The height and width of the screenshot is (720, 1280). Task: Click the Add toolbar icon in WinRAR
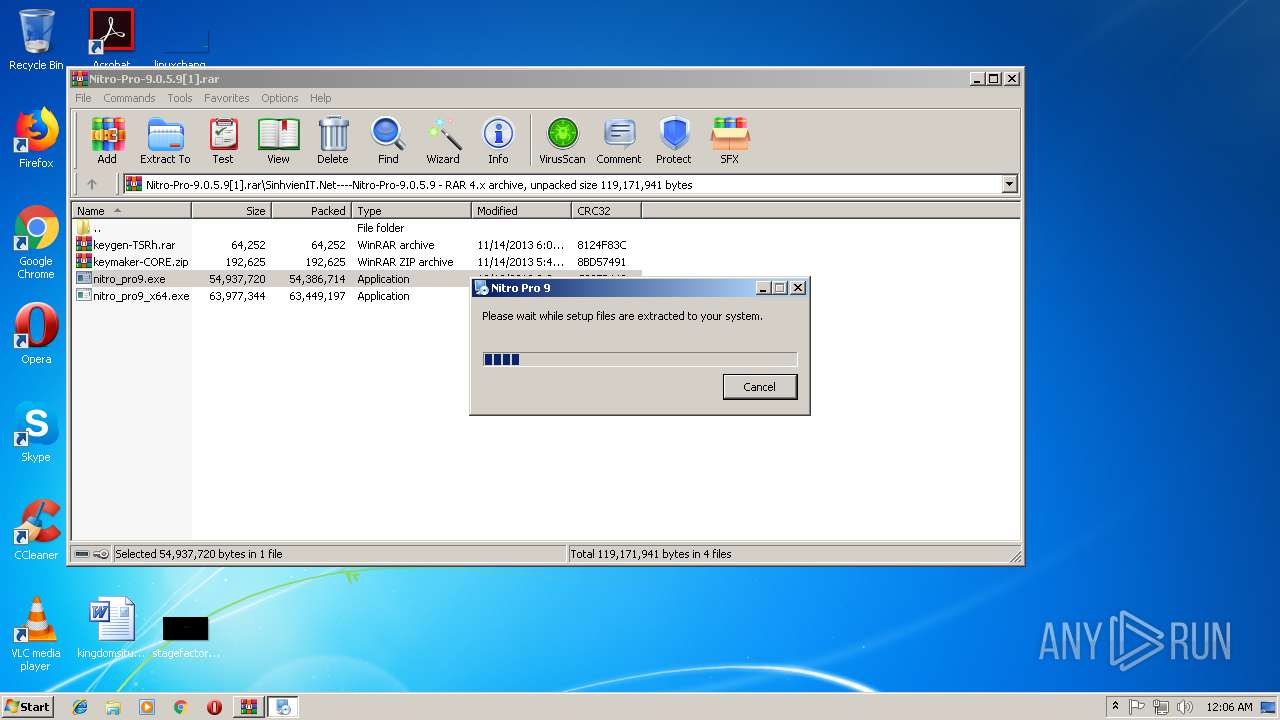[x=107, y=141]
